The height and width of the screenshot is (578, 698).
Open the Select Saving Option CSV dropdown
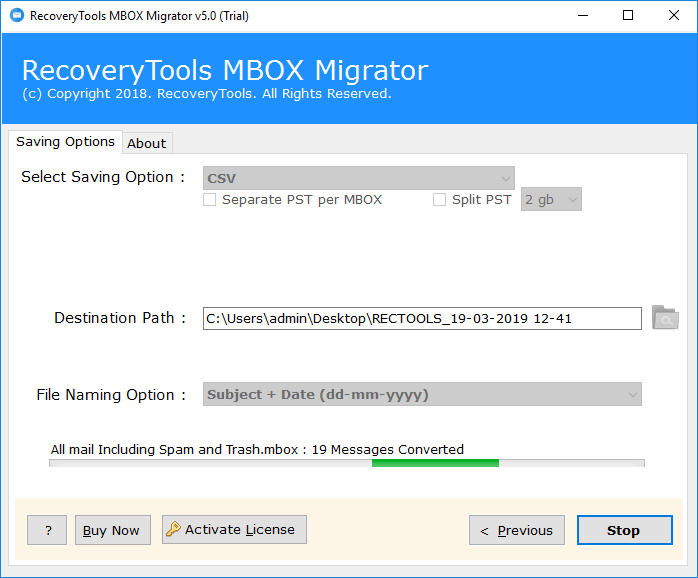click(x=359, y=178)
